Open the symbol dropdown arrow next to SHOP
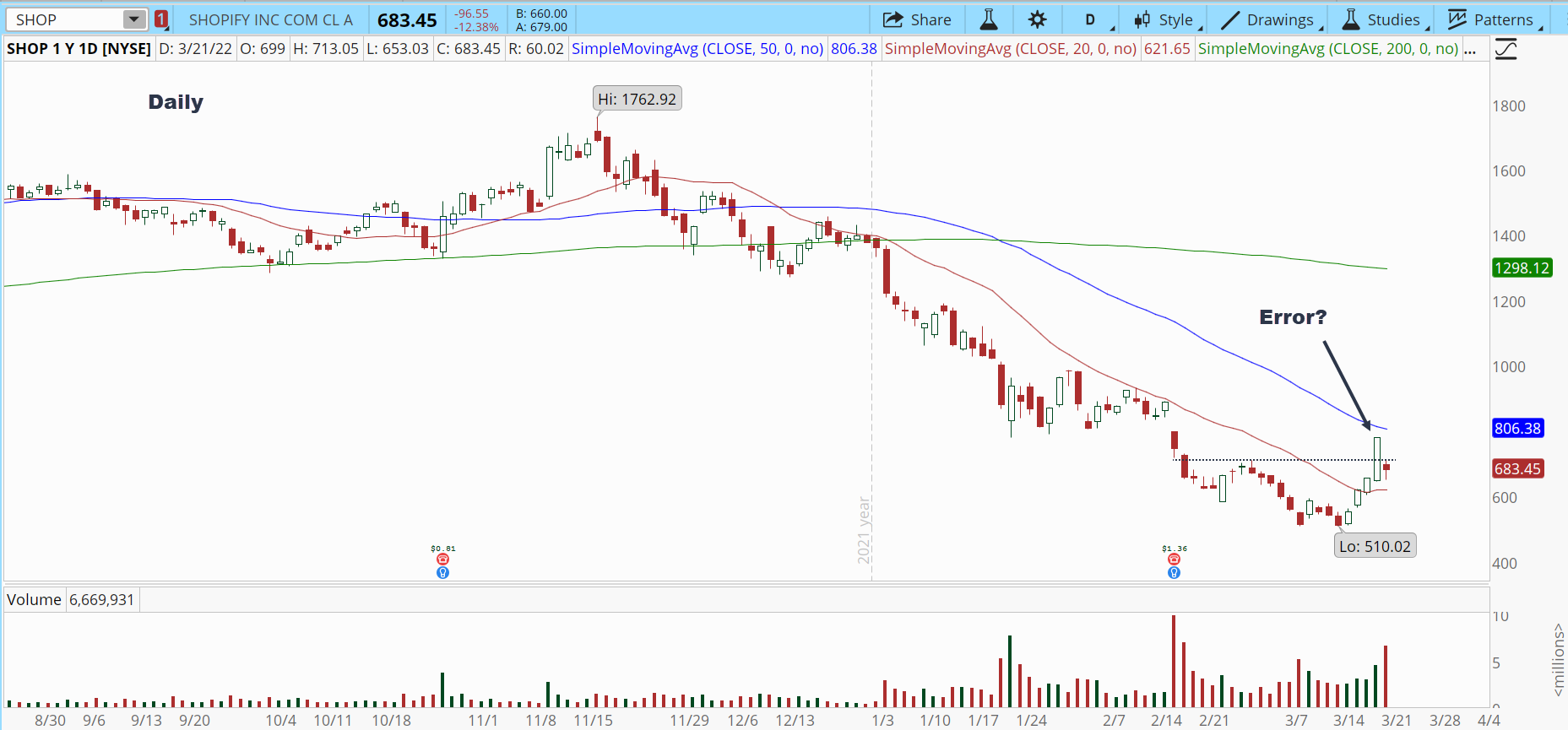 [x=134, y=19]
